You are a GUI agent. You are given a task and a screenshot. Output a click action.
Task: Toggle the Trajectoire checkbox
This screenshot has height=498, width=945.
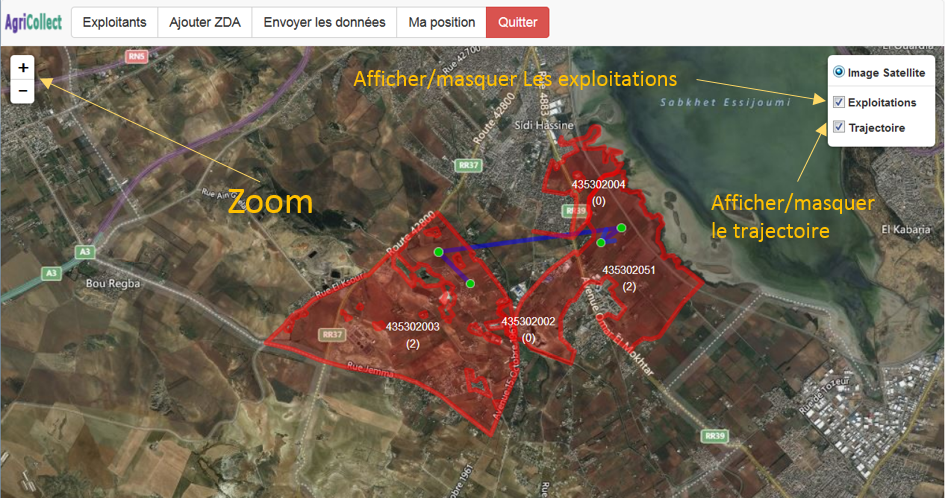pyautogui.click(x=838, y=127)
